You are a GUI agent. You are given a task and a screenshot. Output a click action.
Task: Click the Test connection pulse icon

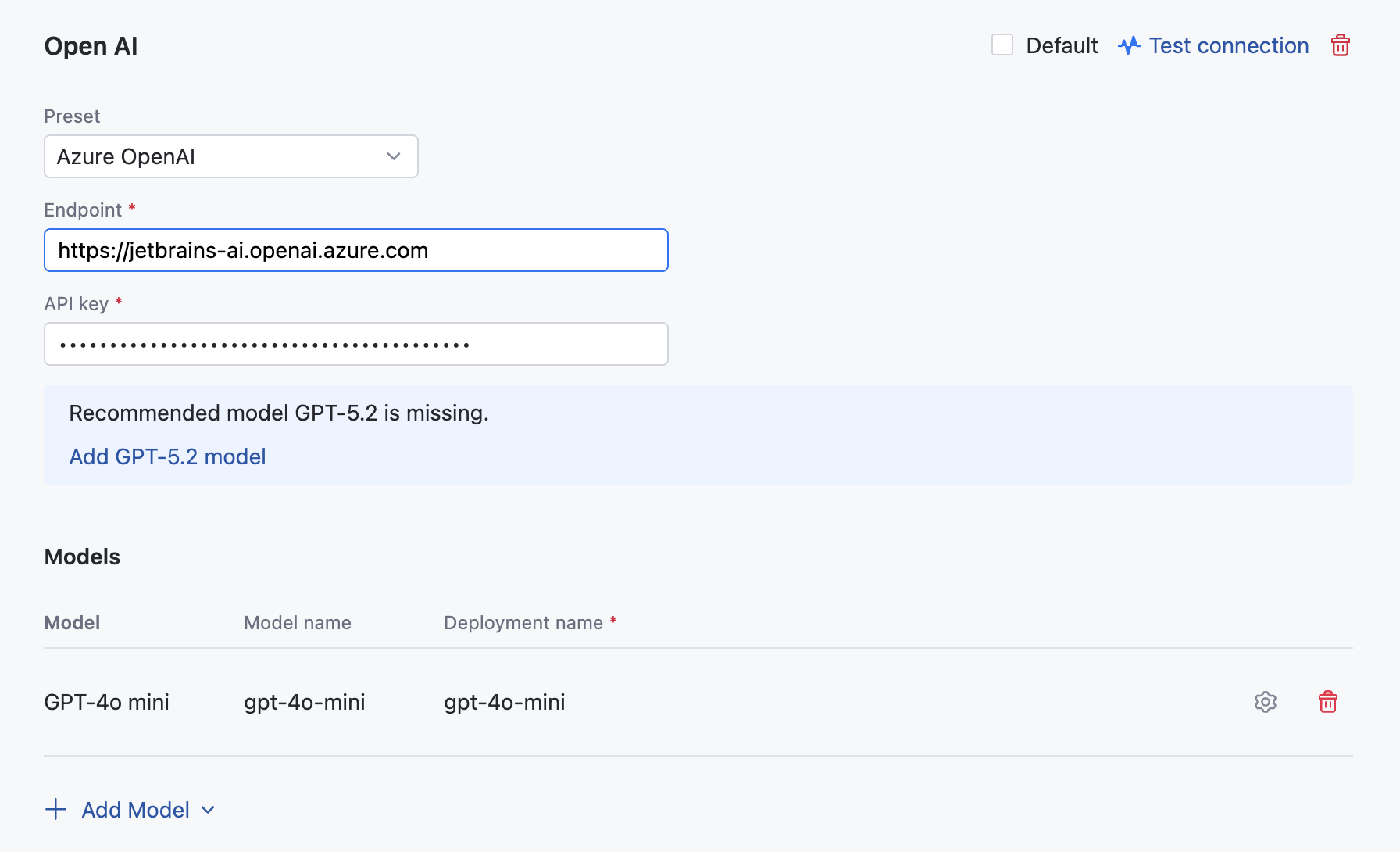tap(1129, 45)
